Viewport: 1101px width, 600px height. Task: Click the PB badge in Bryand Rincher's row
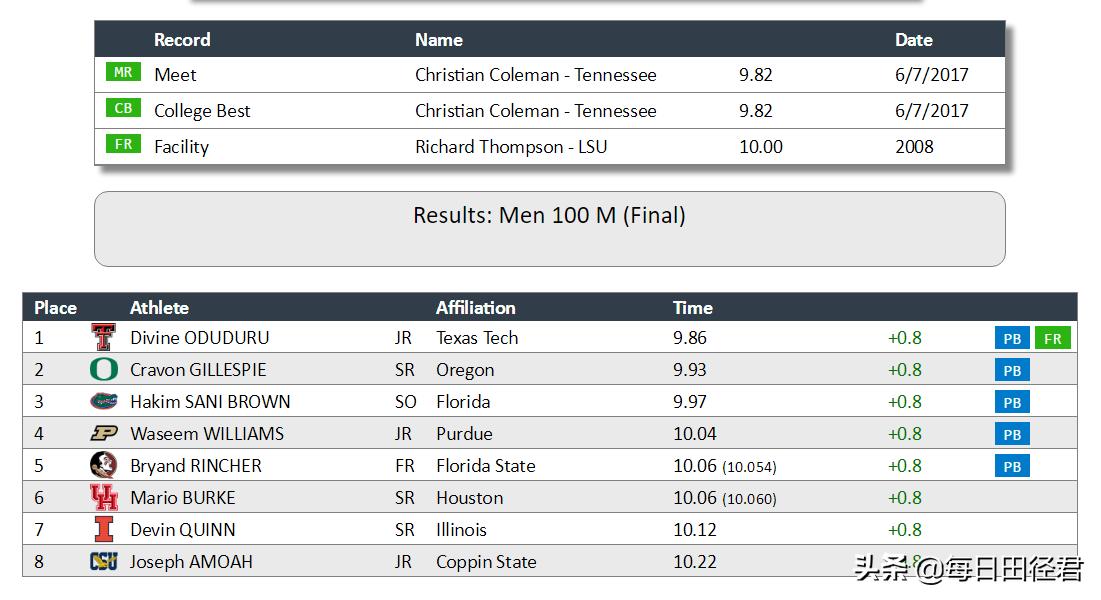(x=1012, y=467)
